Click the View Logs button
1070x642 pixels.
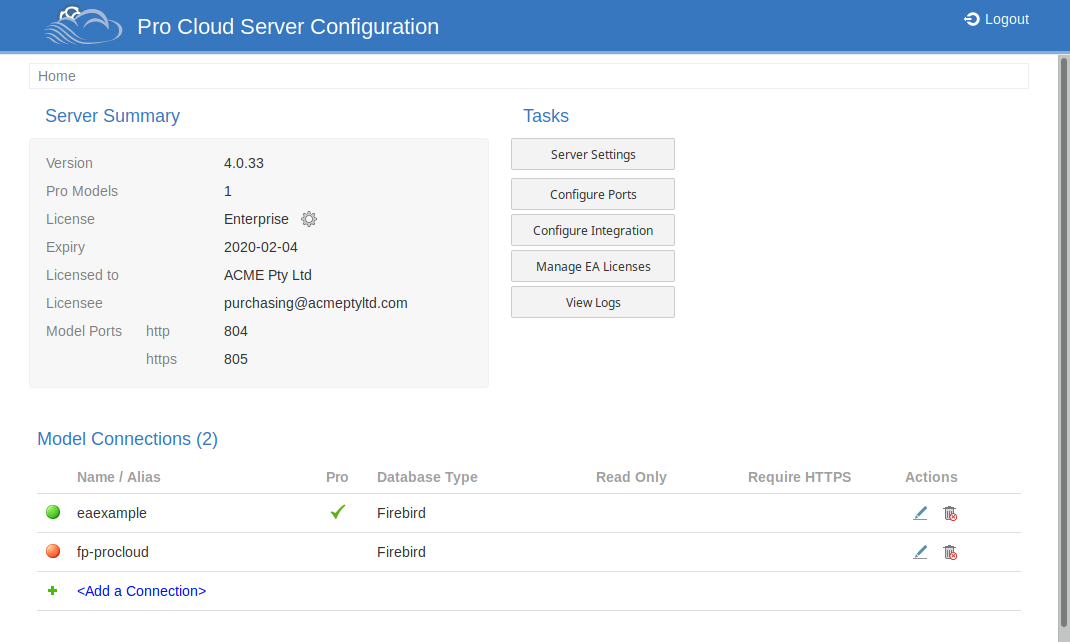[x=593, y=302]
